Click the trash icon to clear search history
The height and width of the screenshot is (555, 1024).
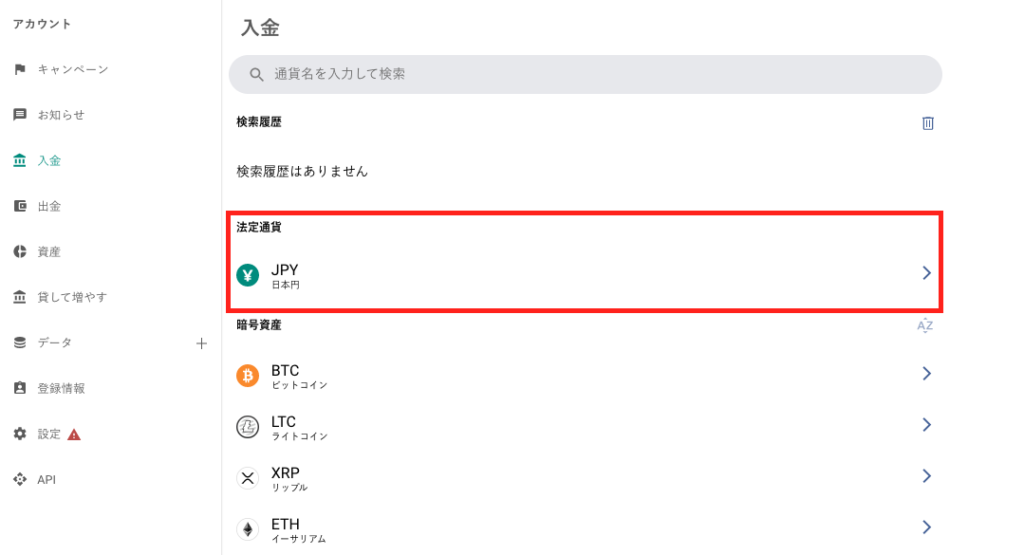click(927, 123)
